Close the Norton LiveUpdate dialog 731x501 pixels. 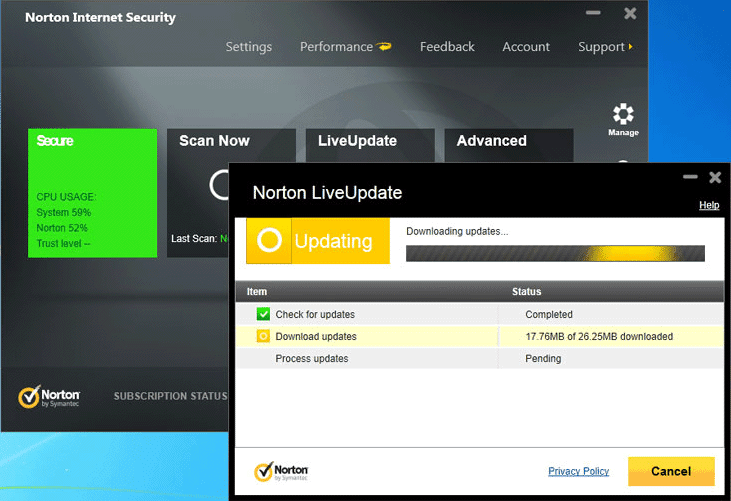715,177
